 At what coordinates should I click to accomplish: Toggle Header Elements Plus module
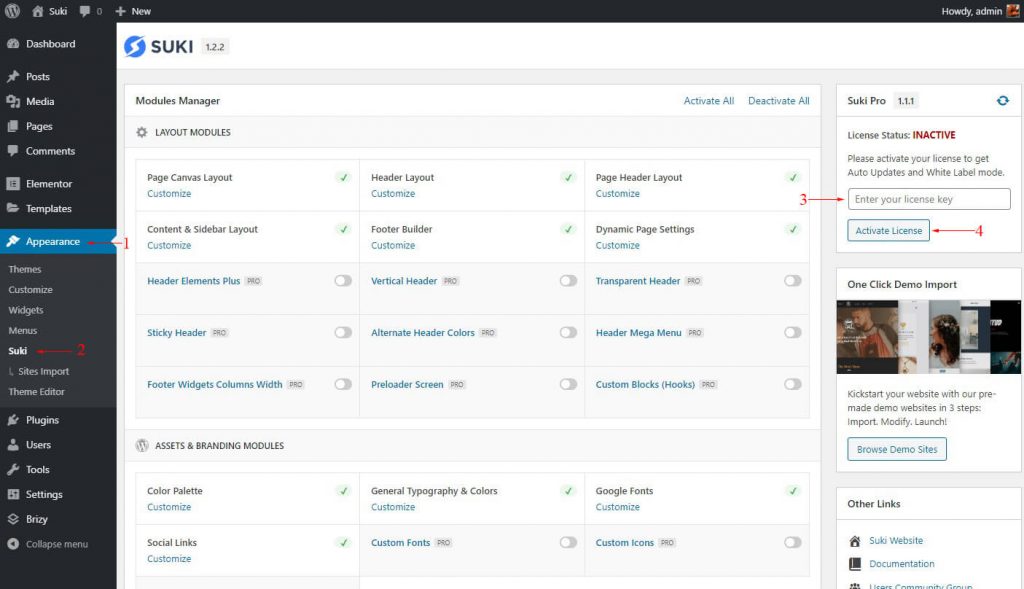coord(343,281)
